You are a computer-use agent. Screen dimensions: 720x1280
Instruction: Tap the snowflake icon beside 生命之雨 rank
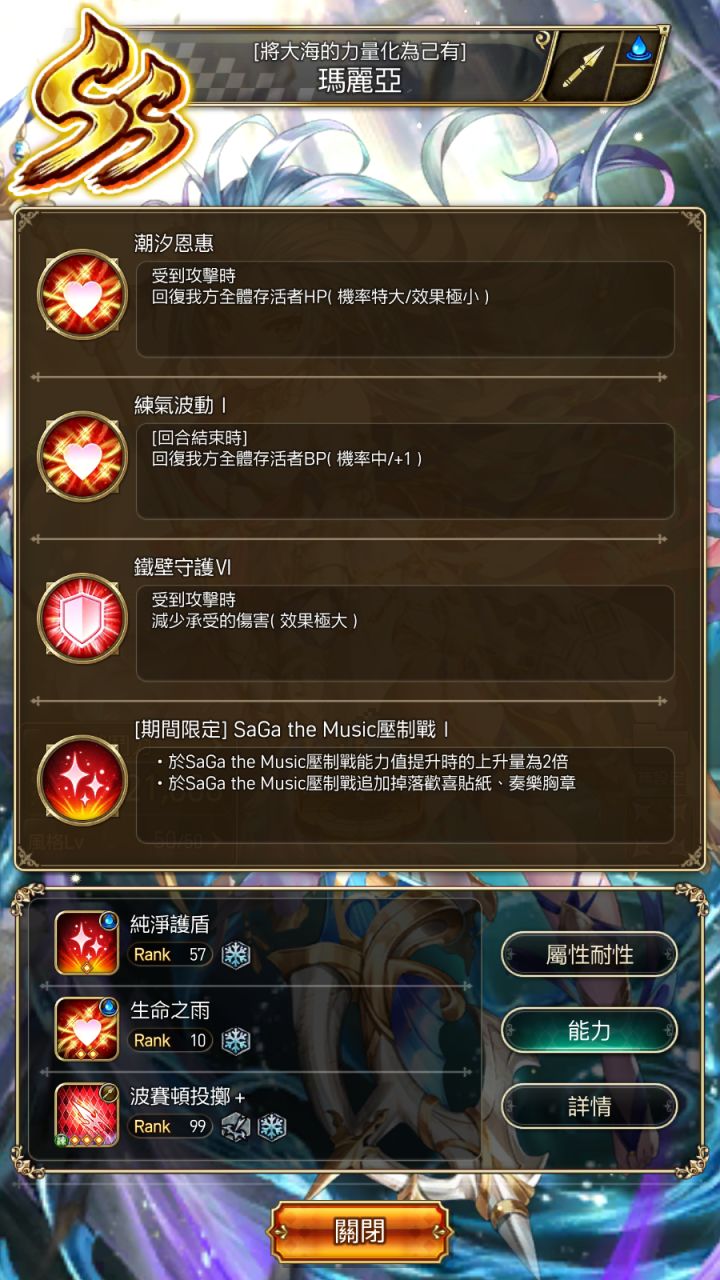click(235, 1041)
